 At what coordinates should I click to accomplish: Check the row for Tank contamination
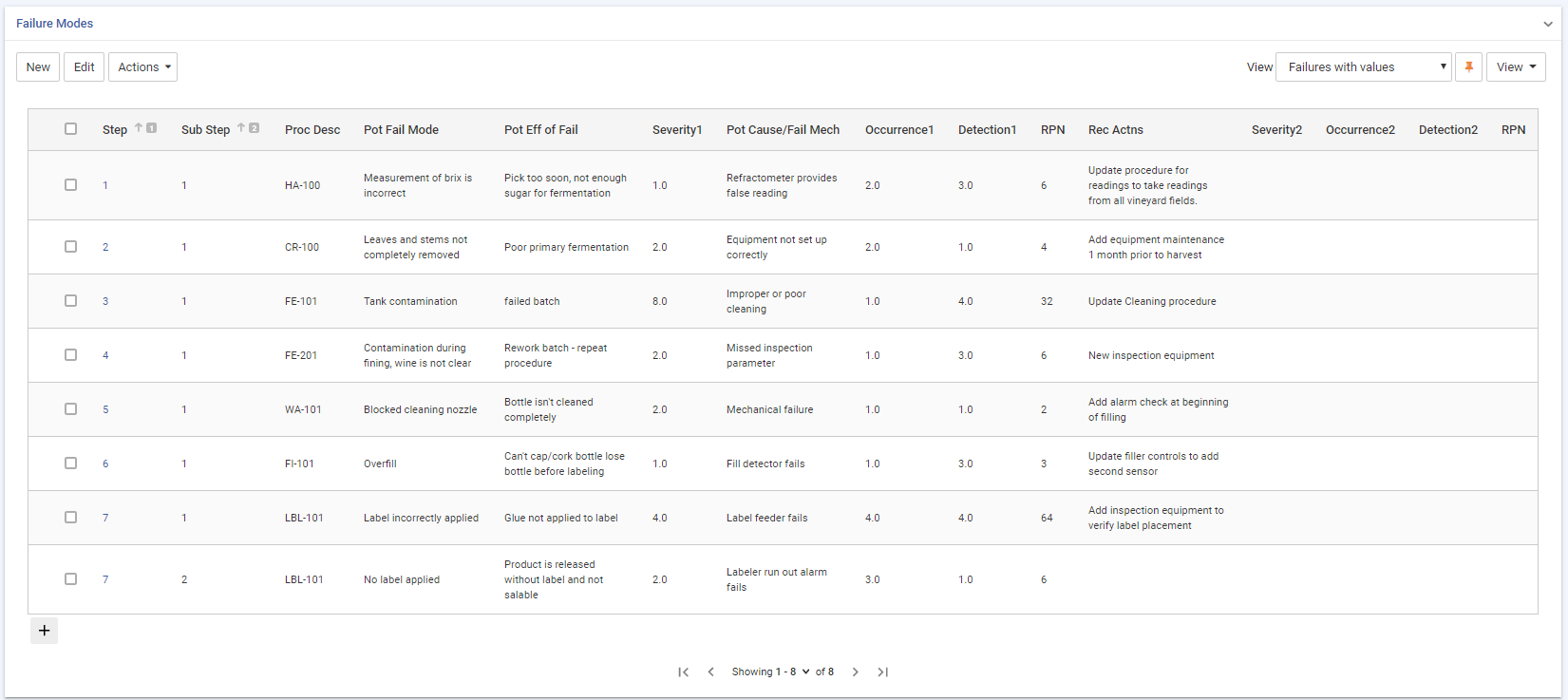tap(70, 301)
